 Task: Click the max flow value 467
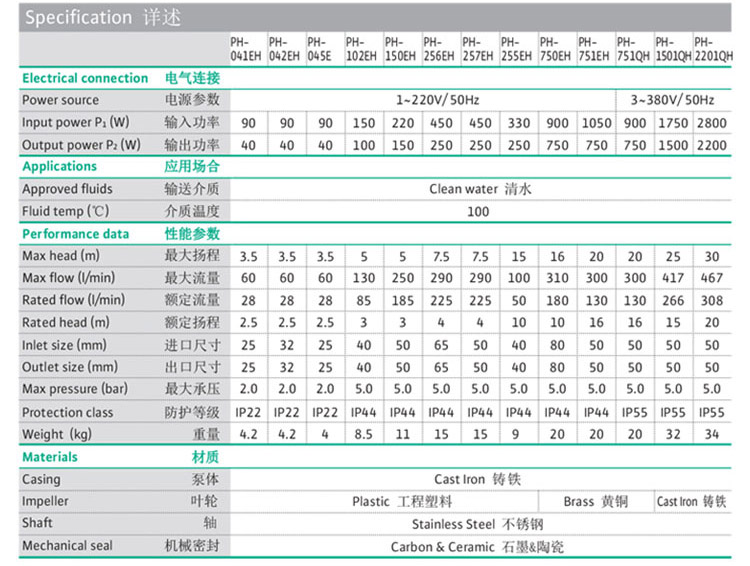point(712,278)
